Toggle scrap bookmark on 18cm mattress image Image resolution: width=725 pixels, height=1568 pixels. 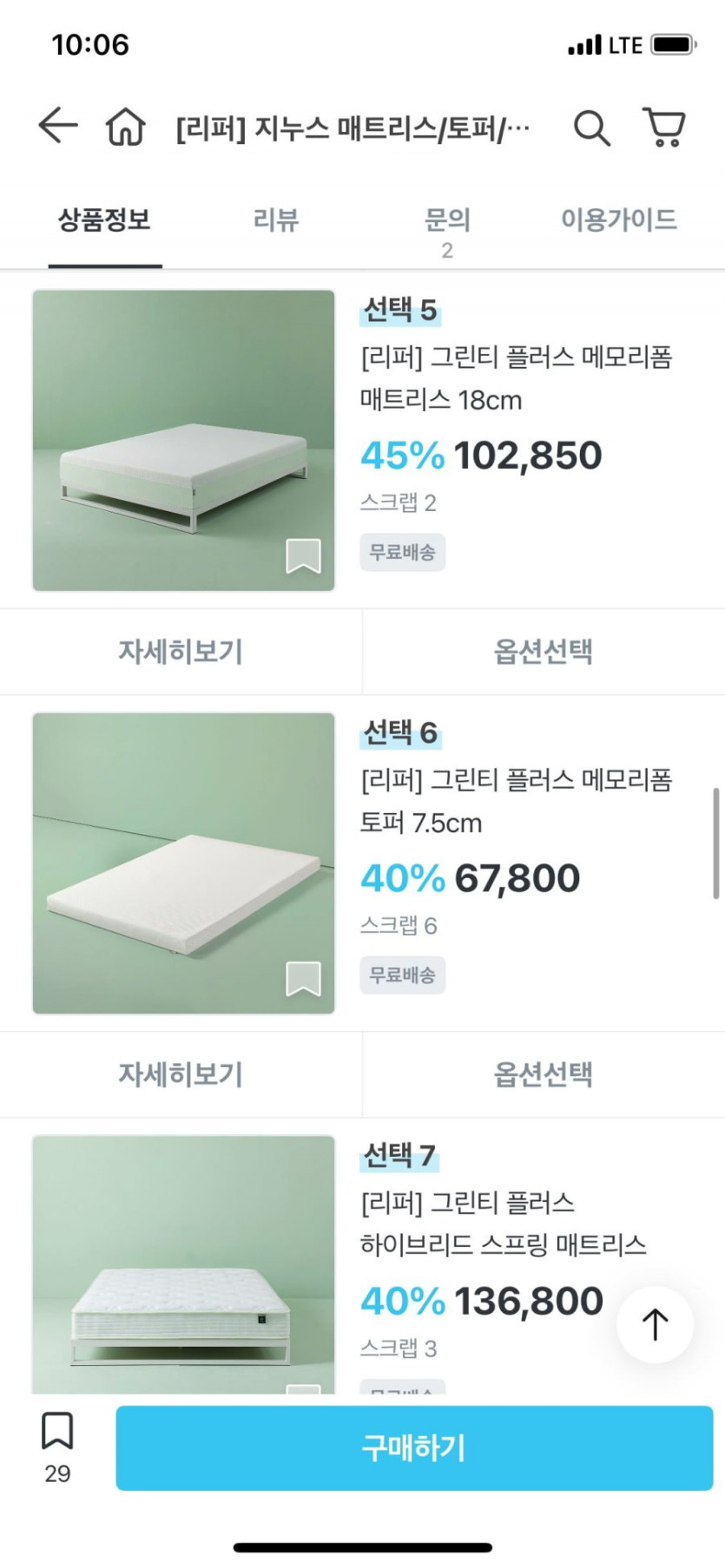[x=303, y=556]
